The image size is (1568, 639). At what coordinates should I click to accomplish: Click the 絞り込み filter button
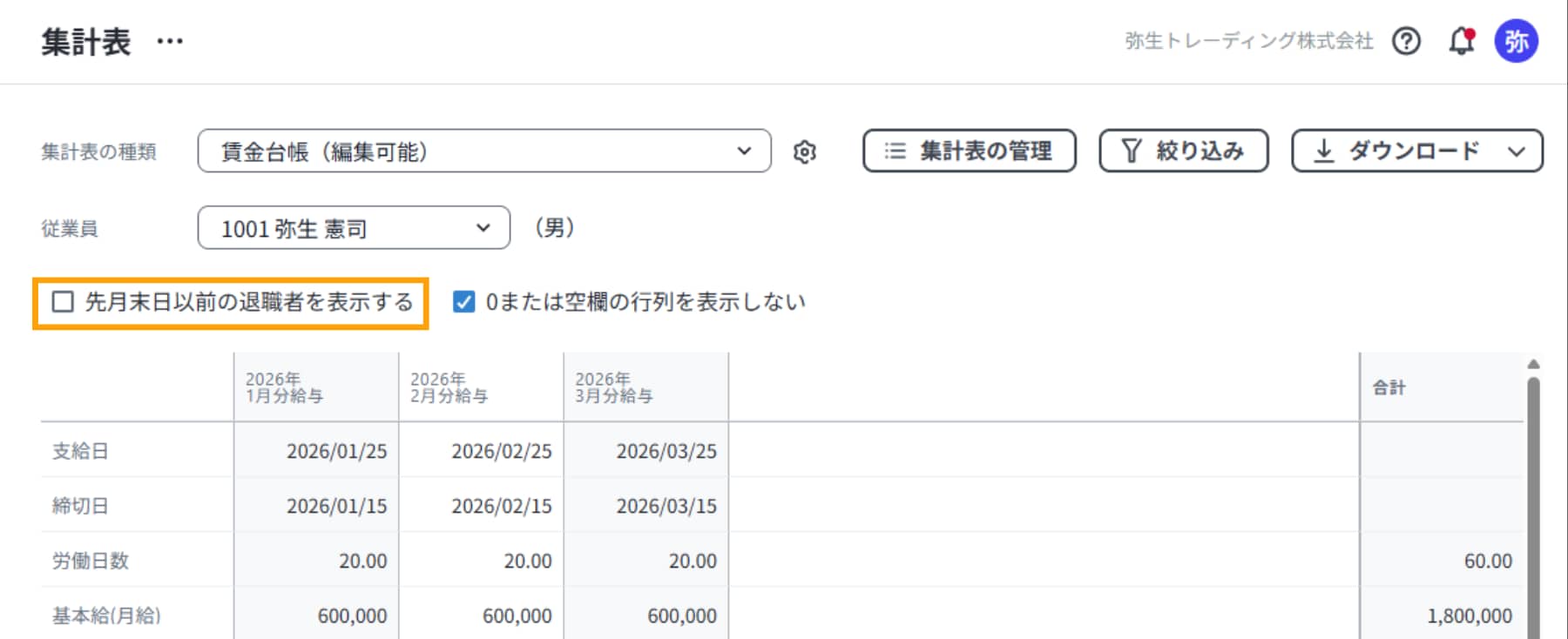point(1184,151)
